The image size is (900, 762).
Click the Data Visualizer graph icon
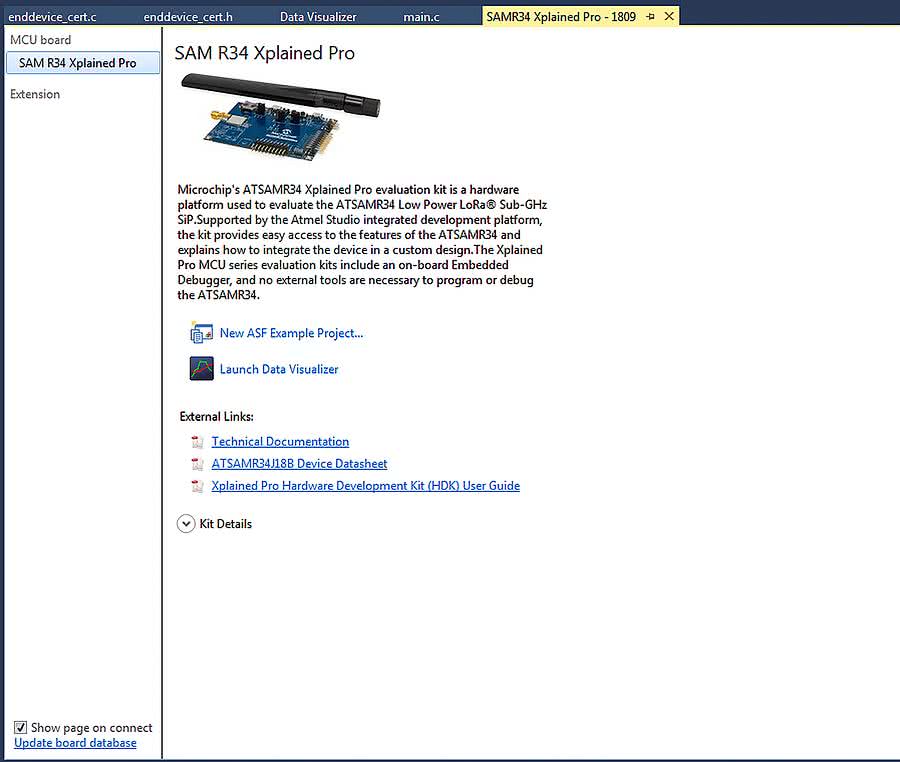tap(201, 369)
